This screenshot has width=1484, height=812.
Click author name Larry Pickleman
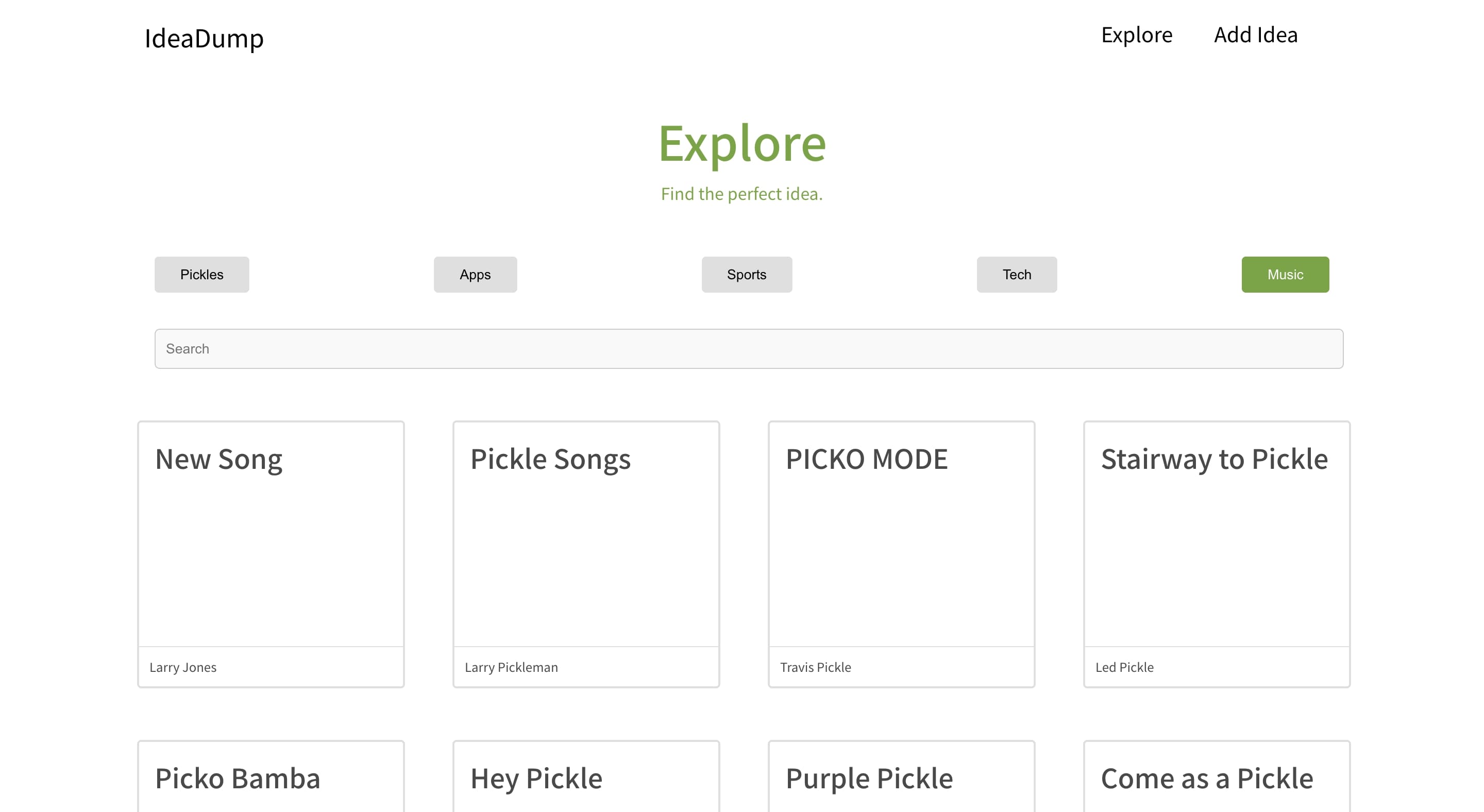tap(511, 667)
